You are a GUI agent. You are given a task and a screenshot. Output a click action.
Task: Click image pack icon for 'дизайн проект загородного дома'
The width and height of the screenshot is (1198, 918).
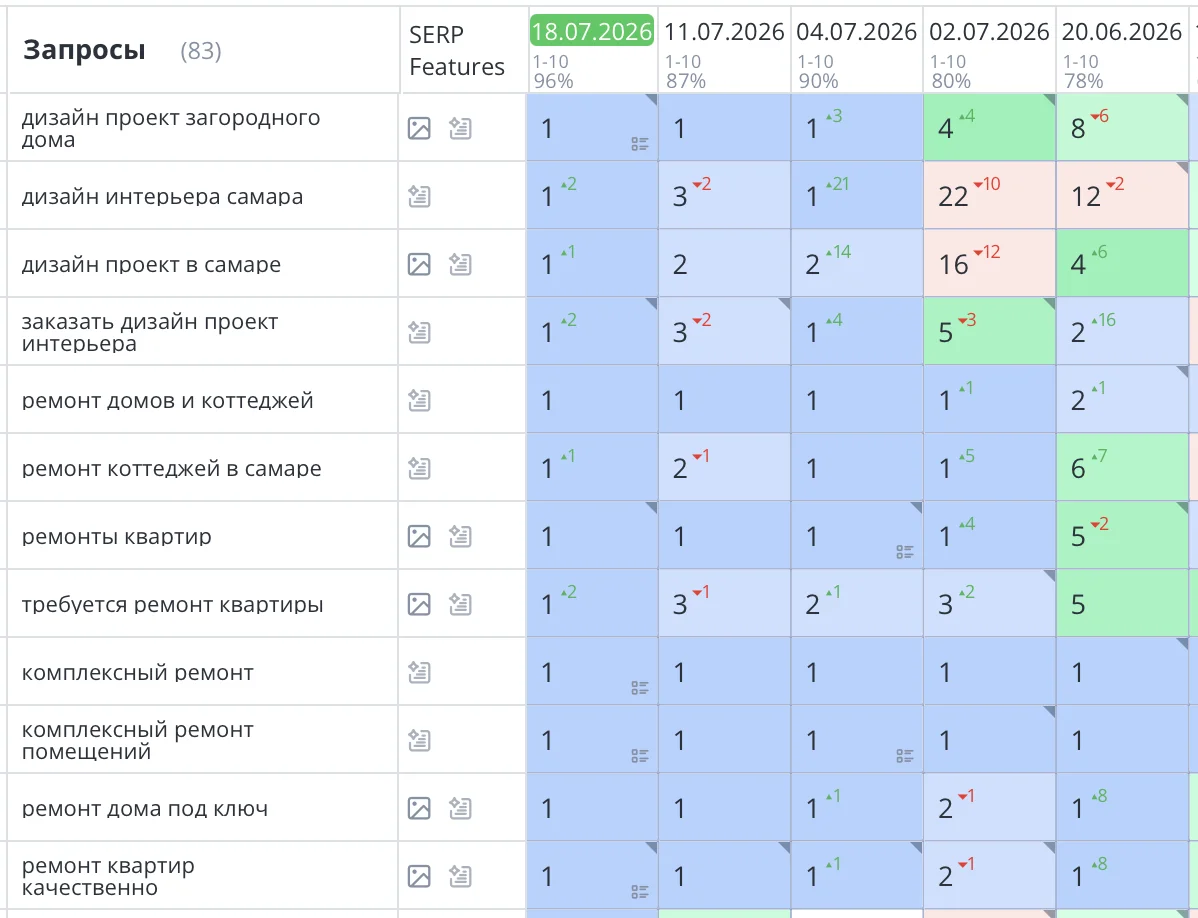click(419, 128)
